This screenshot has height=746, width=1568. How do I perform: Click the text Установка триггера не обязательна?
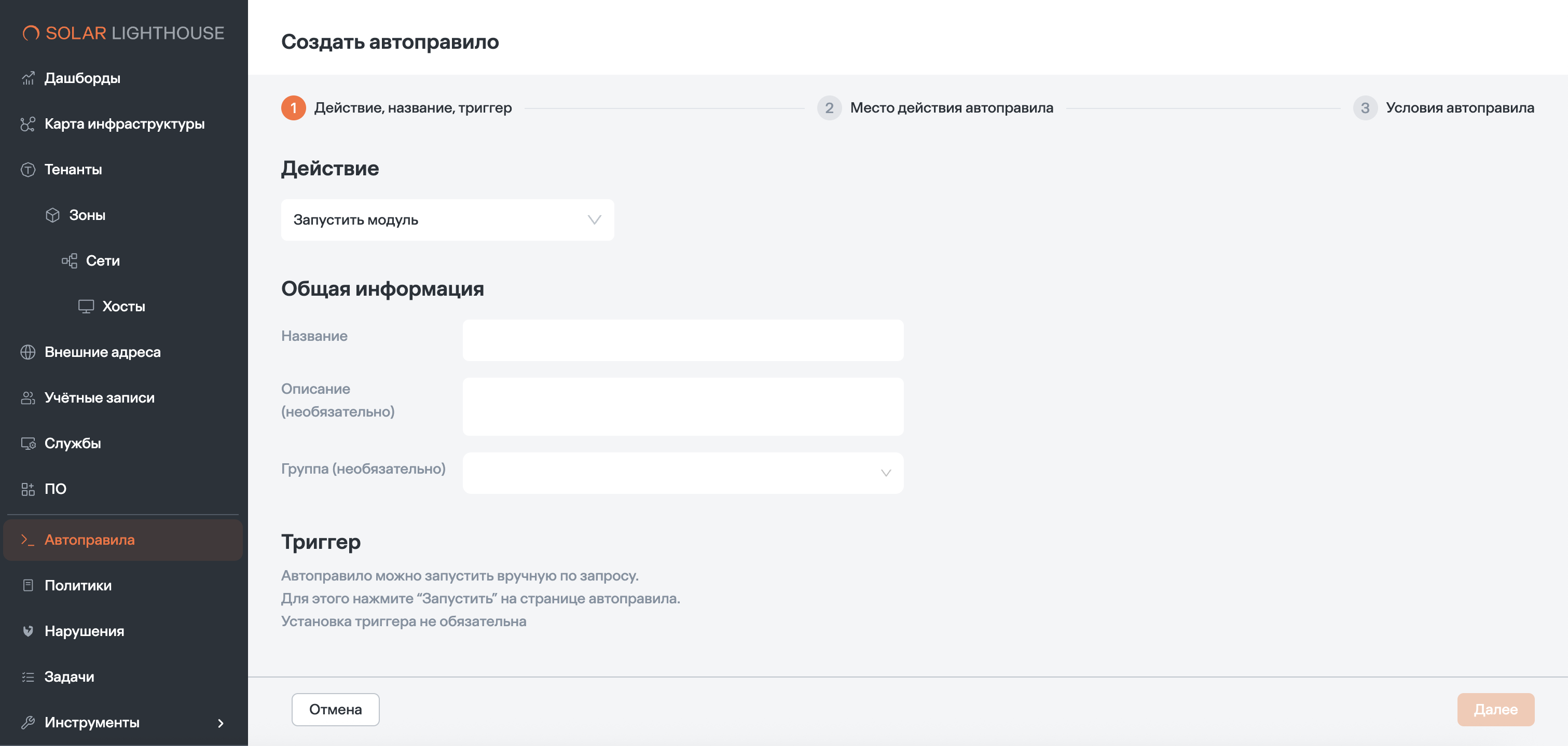(404, 621)
